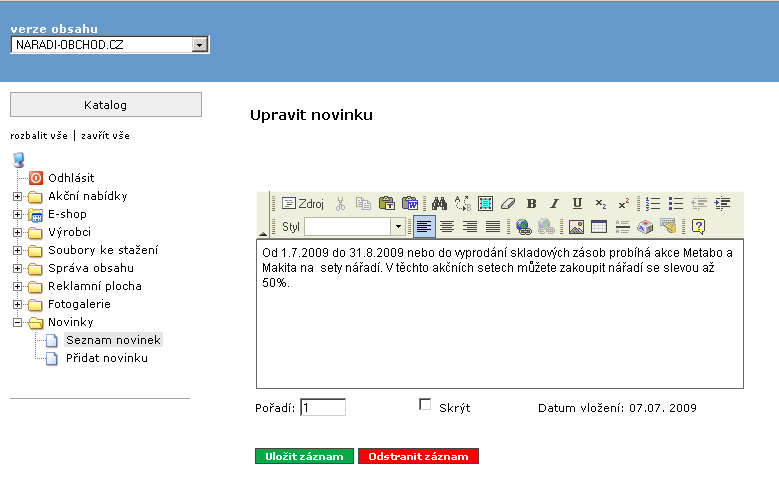Click Uložit záznam button
The width and height of the screenshot is (779, 490).
click(305, 456)
